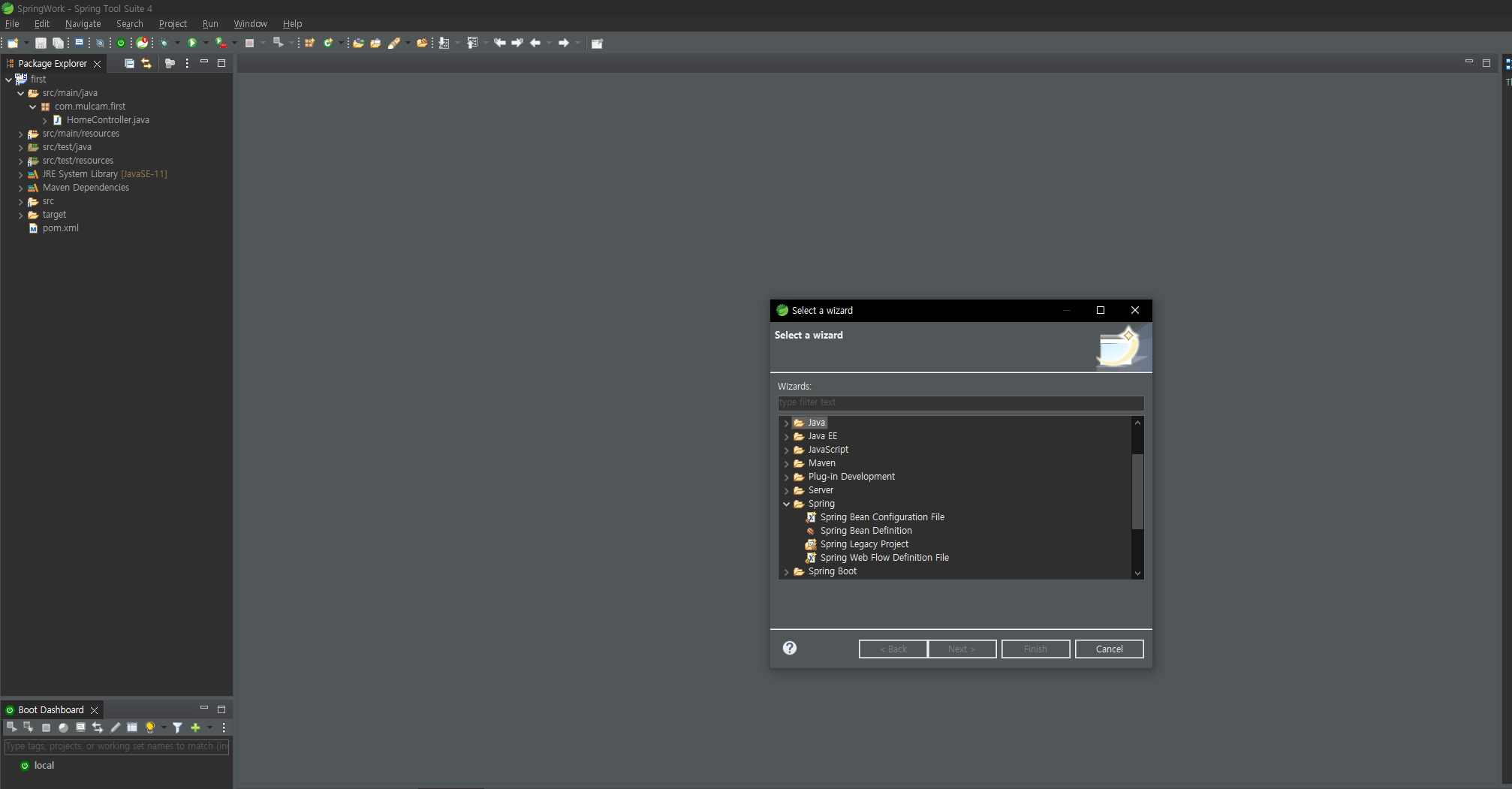The image size is (1512, 789).
Task: Open the Navigate menu
Action: pos(83,23)
